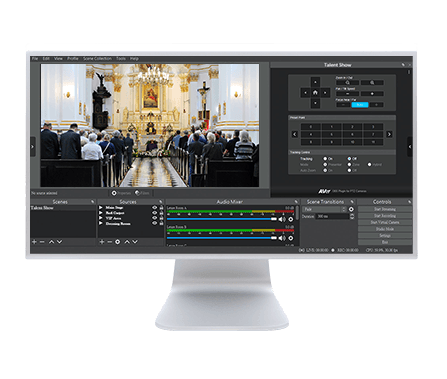Pop out the Audio Mixer dock
The width and height of the screenshot is (447, 379).
pyautogui.click(x=296, y=202)
